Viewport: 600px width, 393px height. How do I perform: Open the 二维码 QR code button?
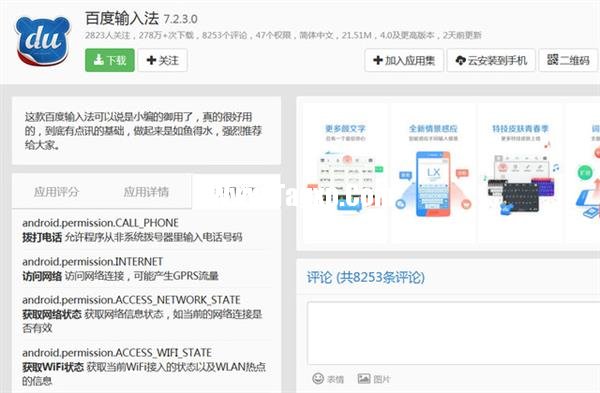point(568,60)
